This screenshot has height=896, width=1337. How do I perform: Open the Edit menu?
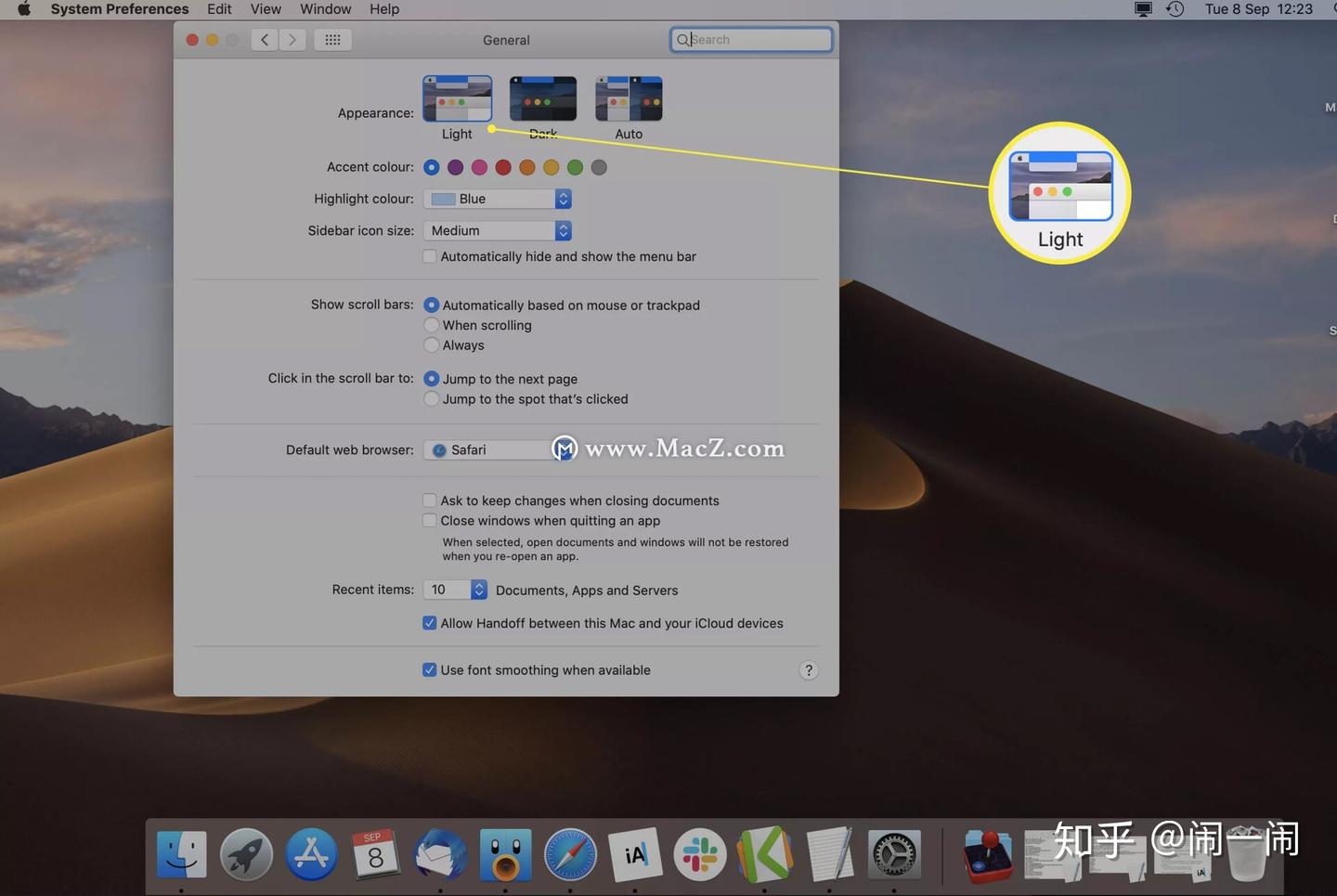(x=219, y=9)
